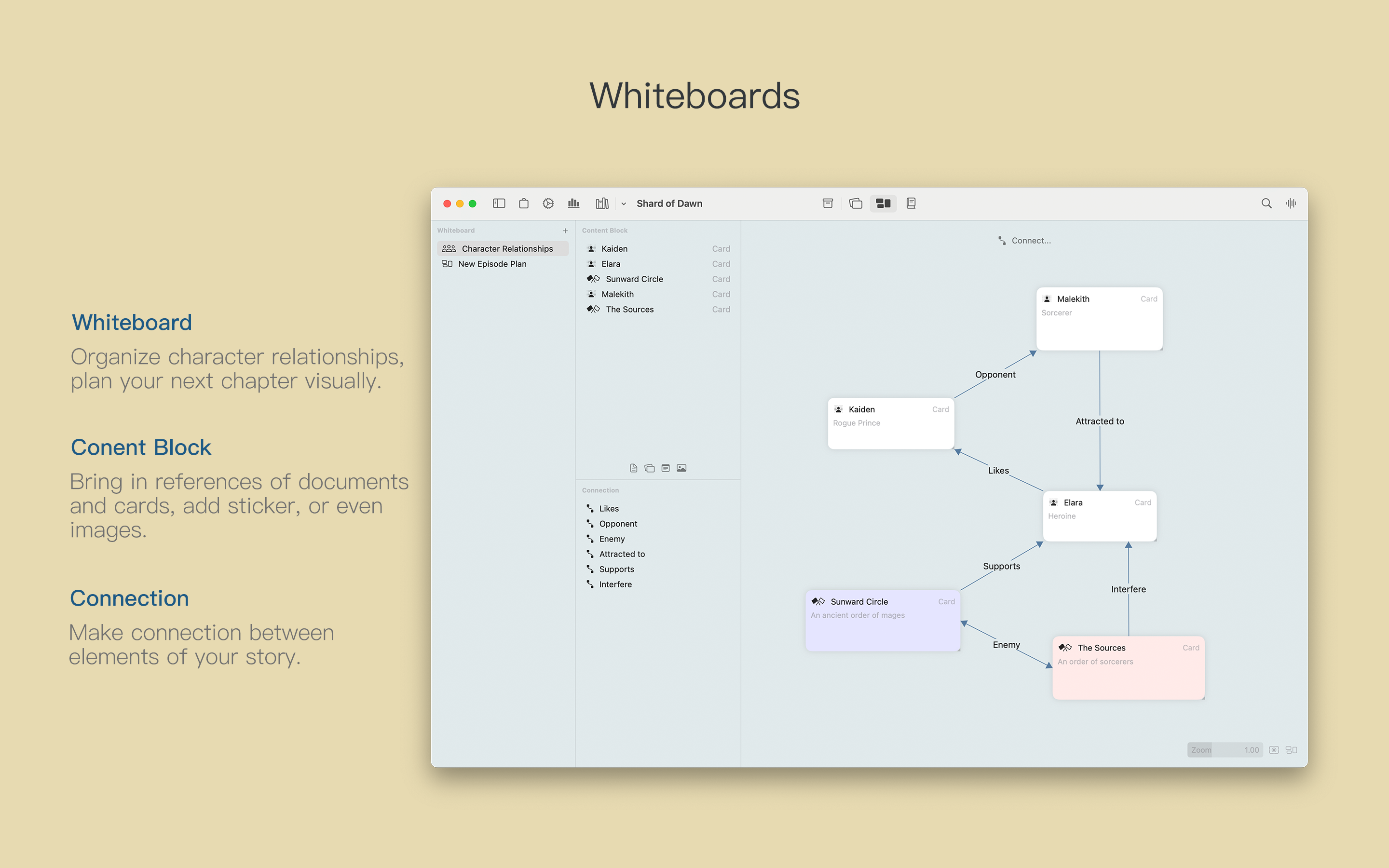Open the library books icon
The width and height of the screenshot is (1389, 868).
click(x=601, y=203)
